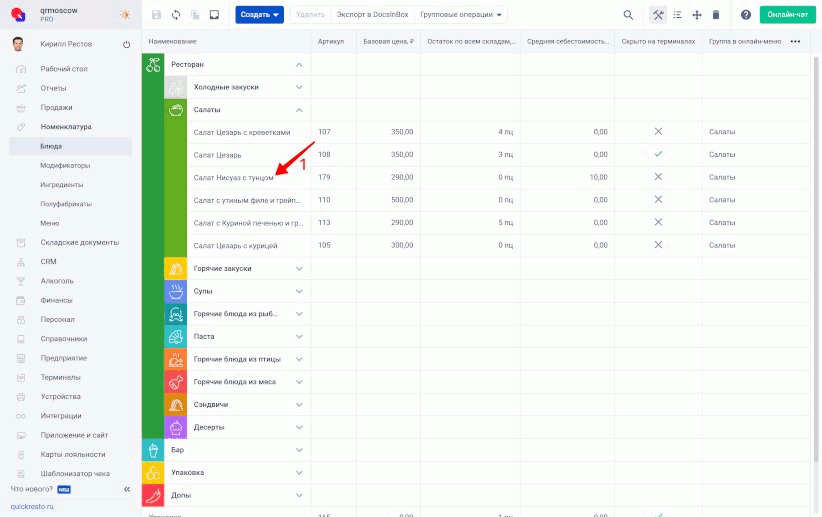
Task: Click Что нового? link
Action: (32, 489)
